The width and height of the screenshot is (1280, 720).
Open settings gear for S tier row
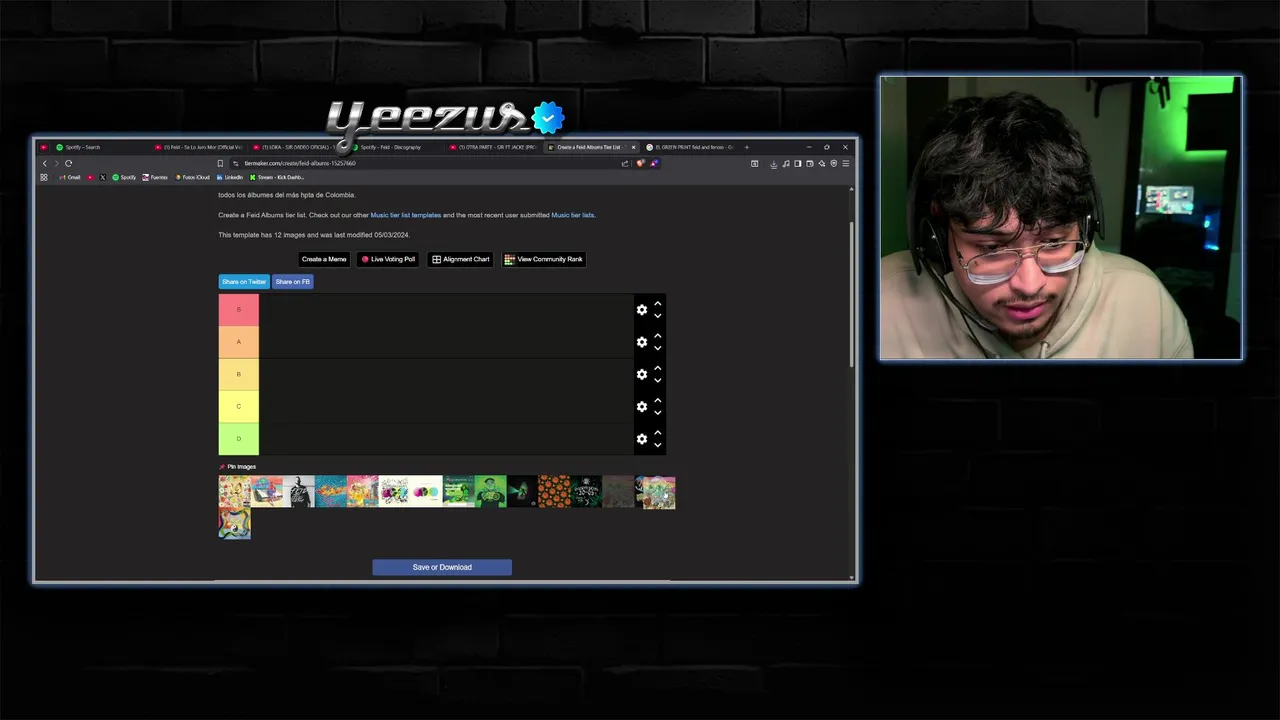coord(642,310)
